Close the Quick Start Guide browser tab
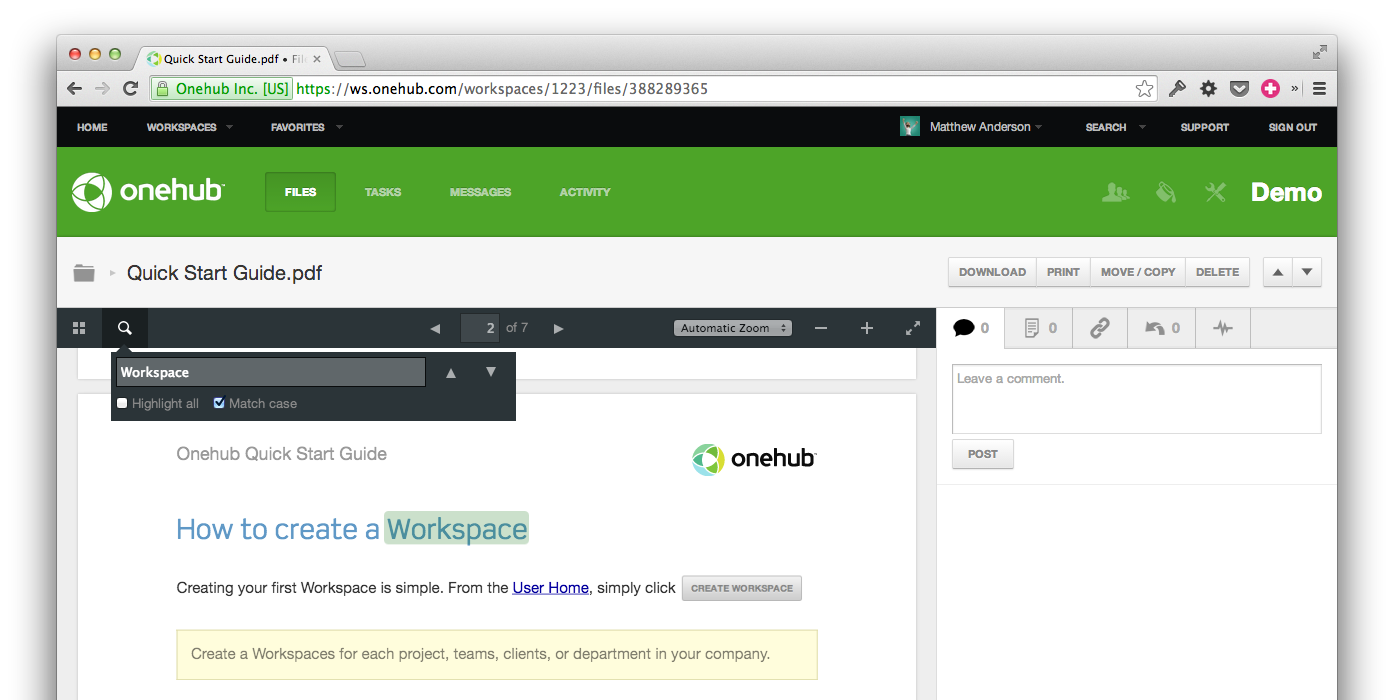This screenshot has width=1394, height=700. click(x=317, y=59)
